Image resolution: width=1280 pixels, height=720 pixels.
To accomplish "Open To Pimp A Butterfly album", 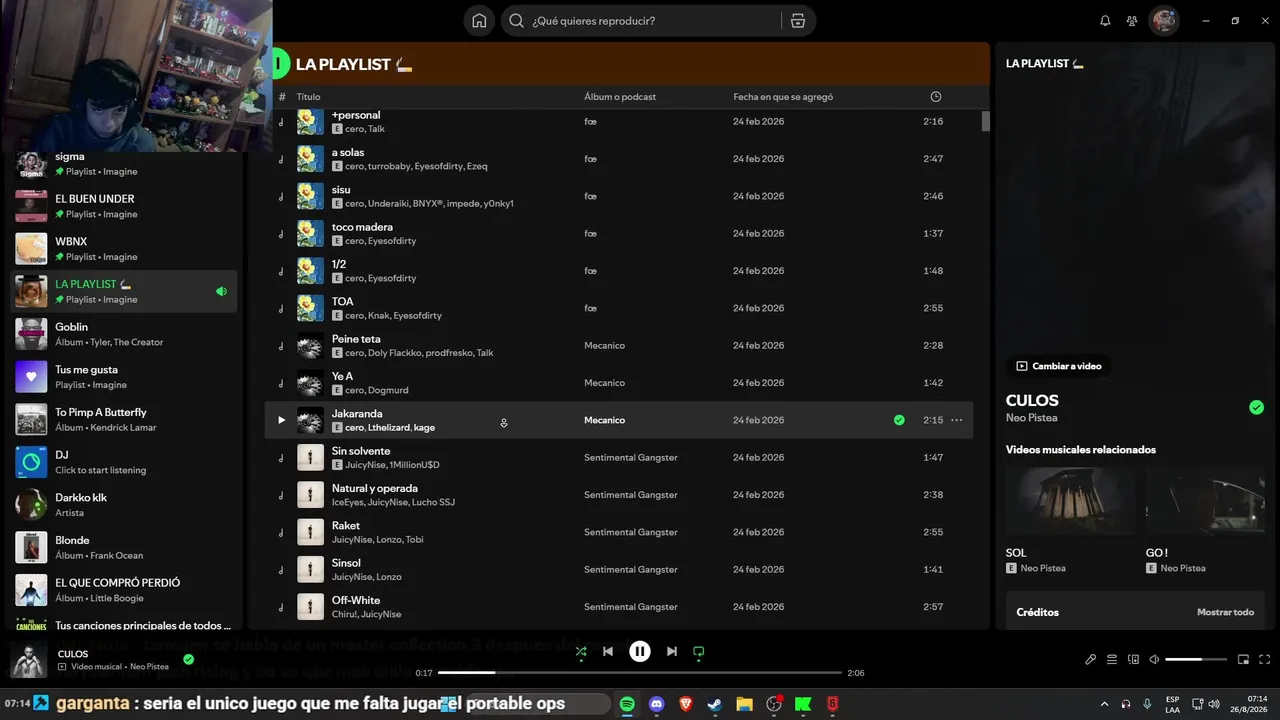I will [125, 419].
